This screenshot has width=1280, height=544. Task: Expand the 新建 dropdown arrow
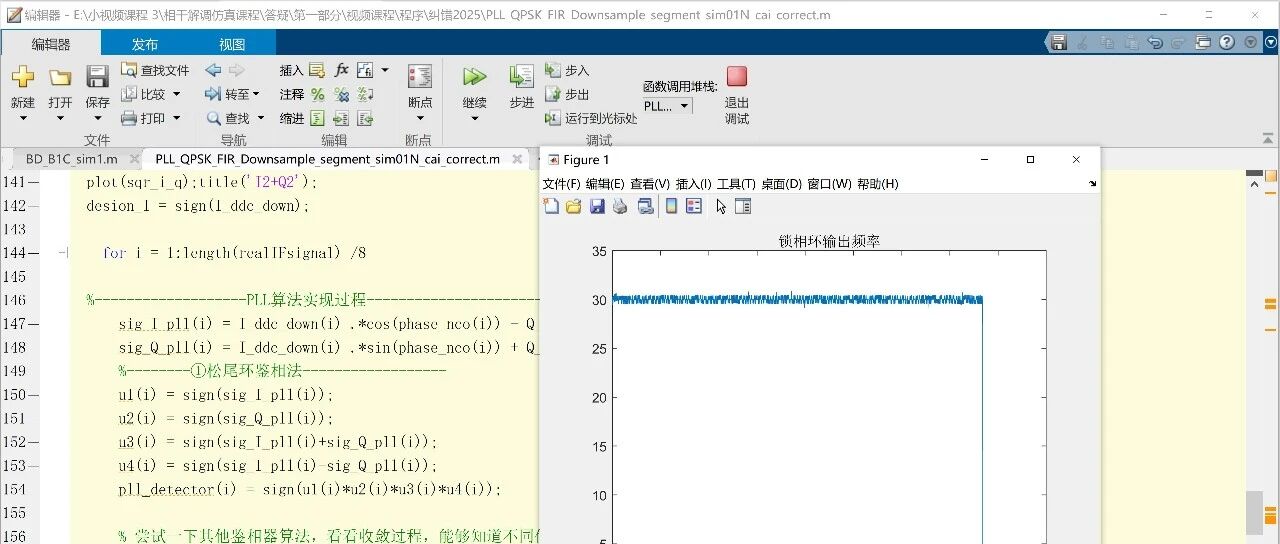pyautogui.click(x=22, y=119)
